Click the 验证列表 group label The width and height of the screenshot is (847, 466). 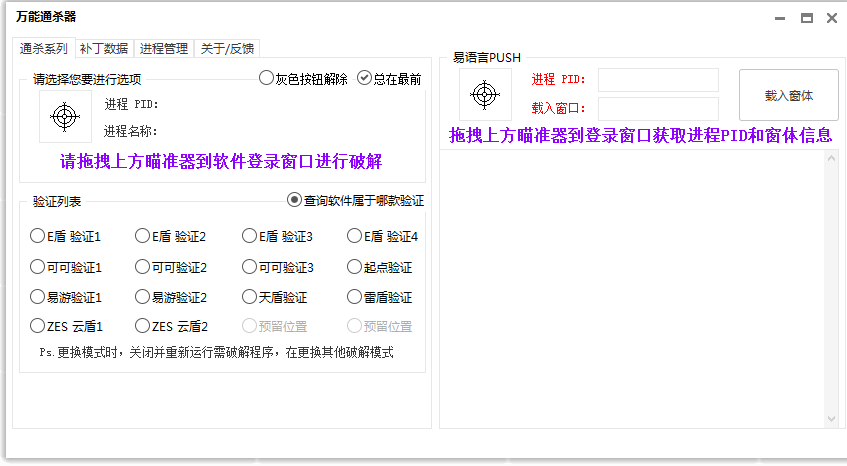click(x=57, y=201)
